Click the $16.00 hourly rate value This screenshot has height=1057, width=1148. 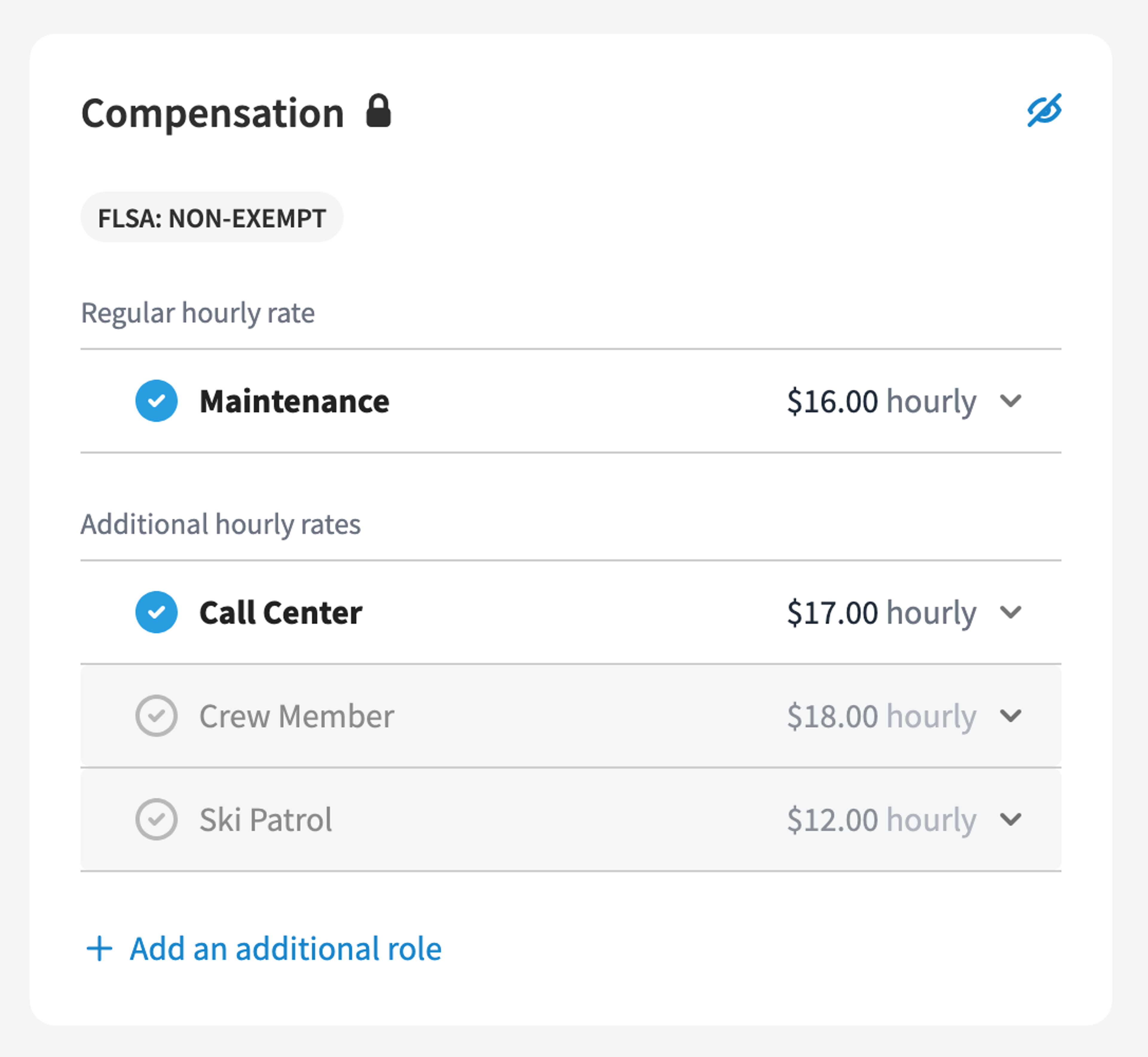(x=881, y=401)
